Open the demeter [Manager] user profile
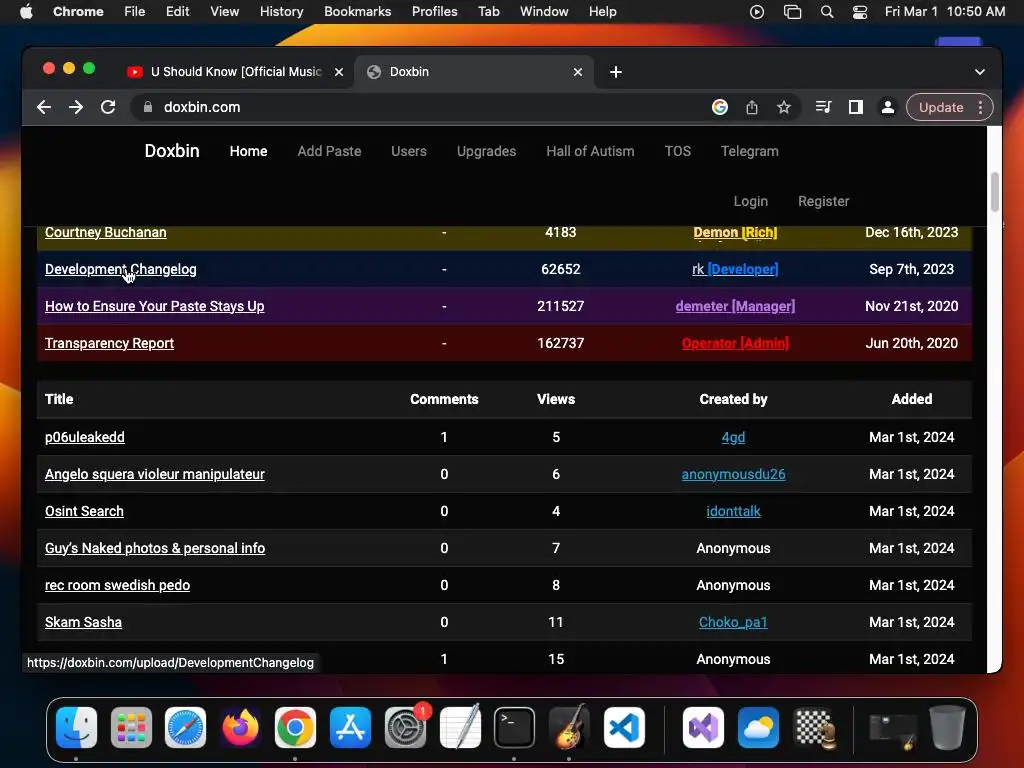Screen dimensions: 1024x768 coord(735,306)
